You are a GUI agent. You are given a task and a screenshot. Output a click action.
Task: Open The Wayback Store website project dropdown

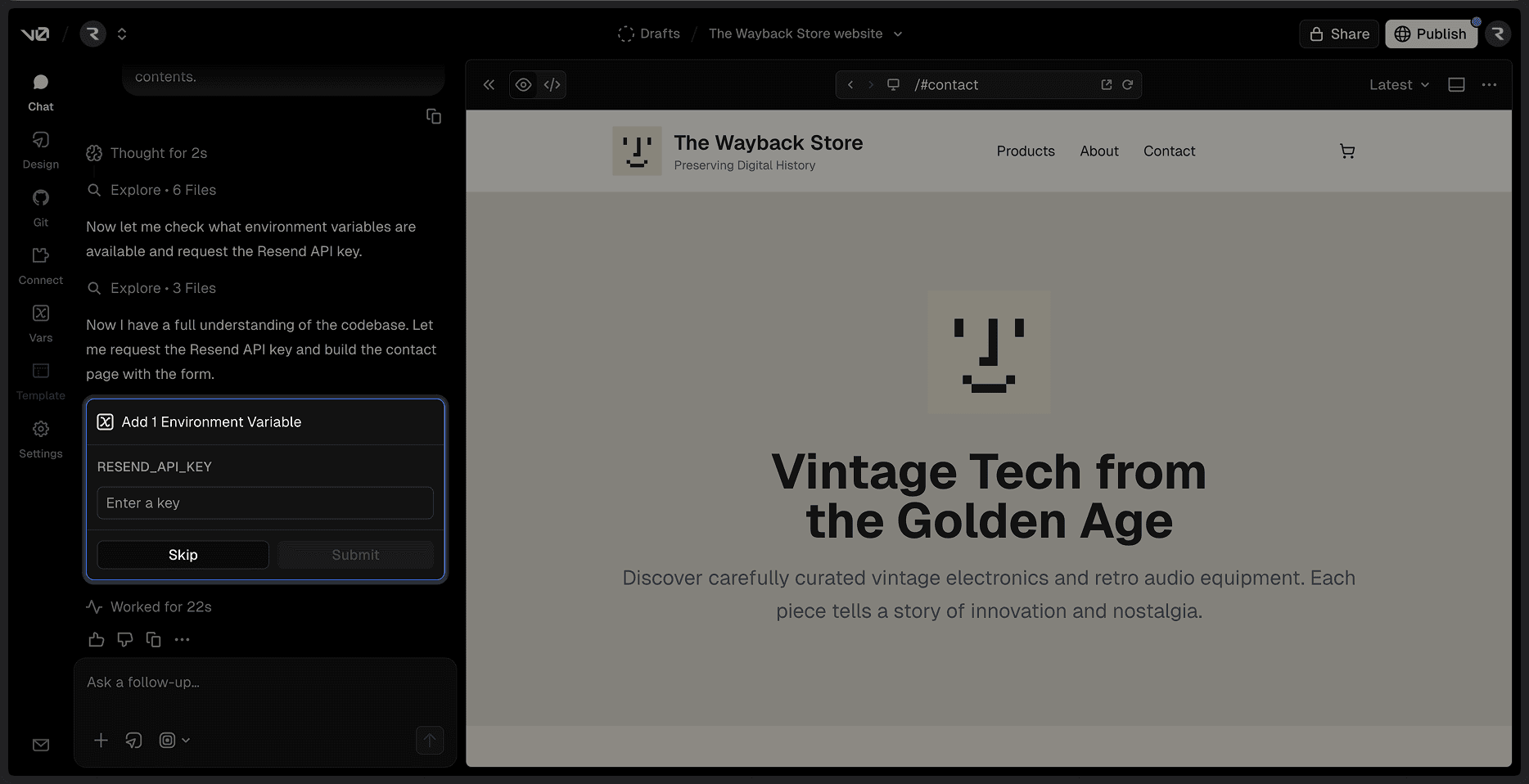[805, 34]
